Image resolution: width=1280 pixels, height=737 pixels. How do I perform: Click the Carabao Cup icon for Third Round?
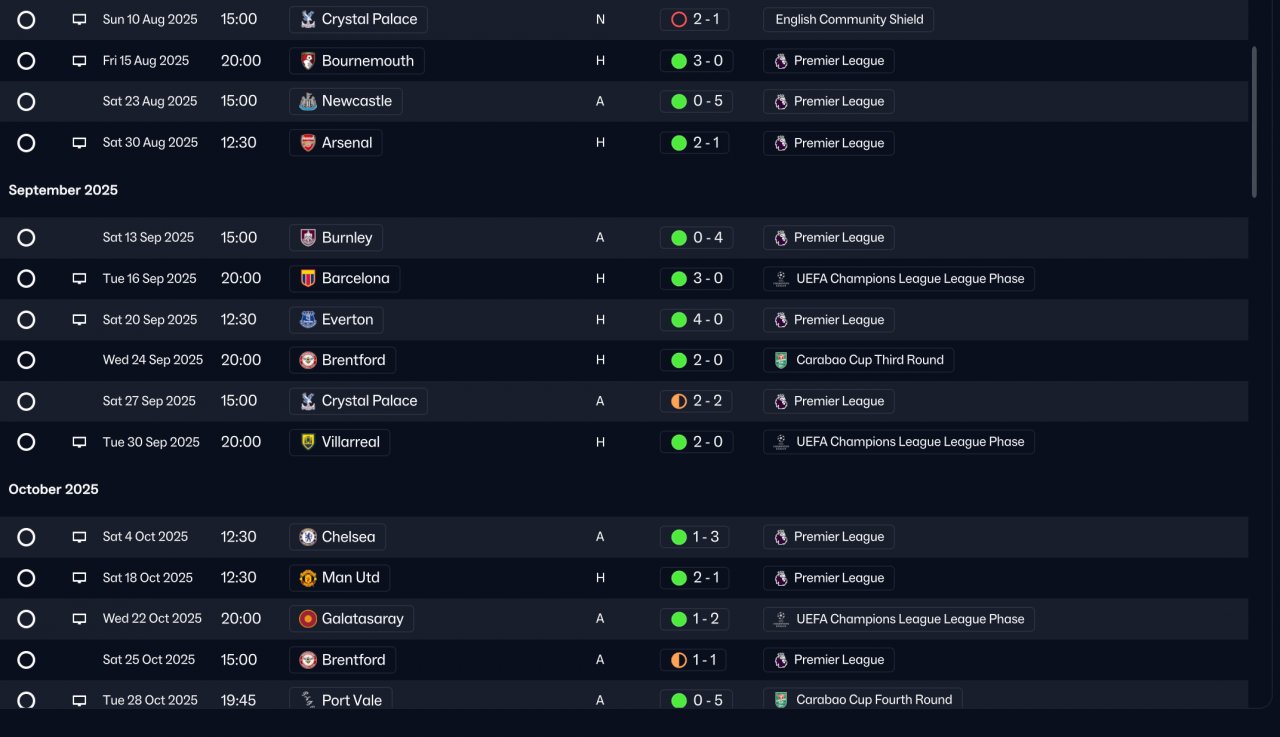(x=781, y=360)
